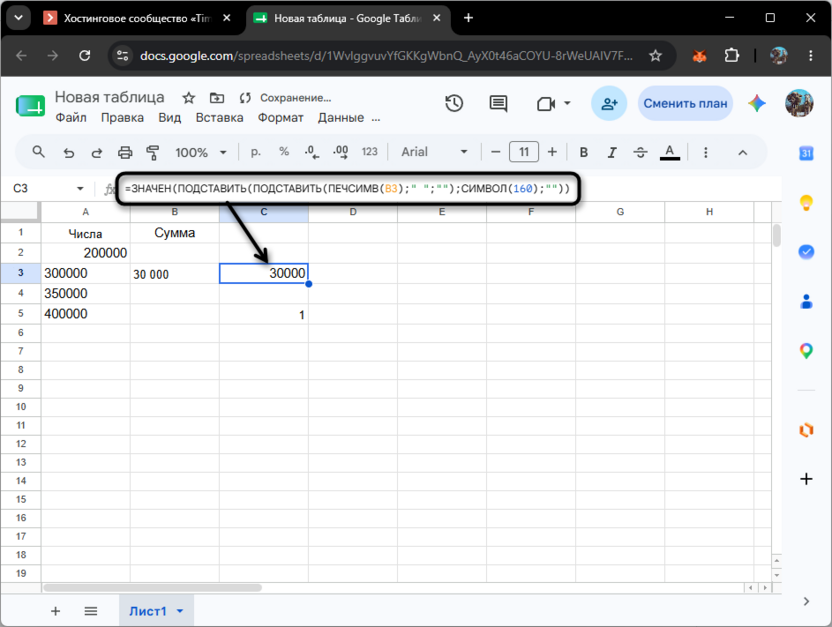Viewport: 832px width, 627px height.
Task: Open Google Keep lightbulb icon
Action: click(x=806, y=202)
